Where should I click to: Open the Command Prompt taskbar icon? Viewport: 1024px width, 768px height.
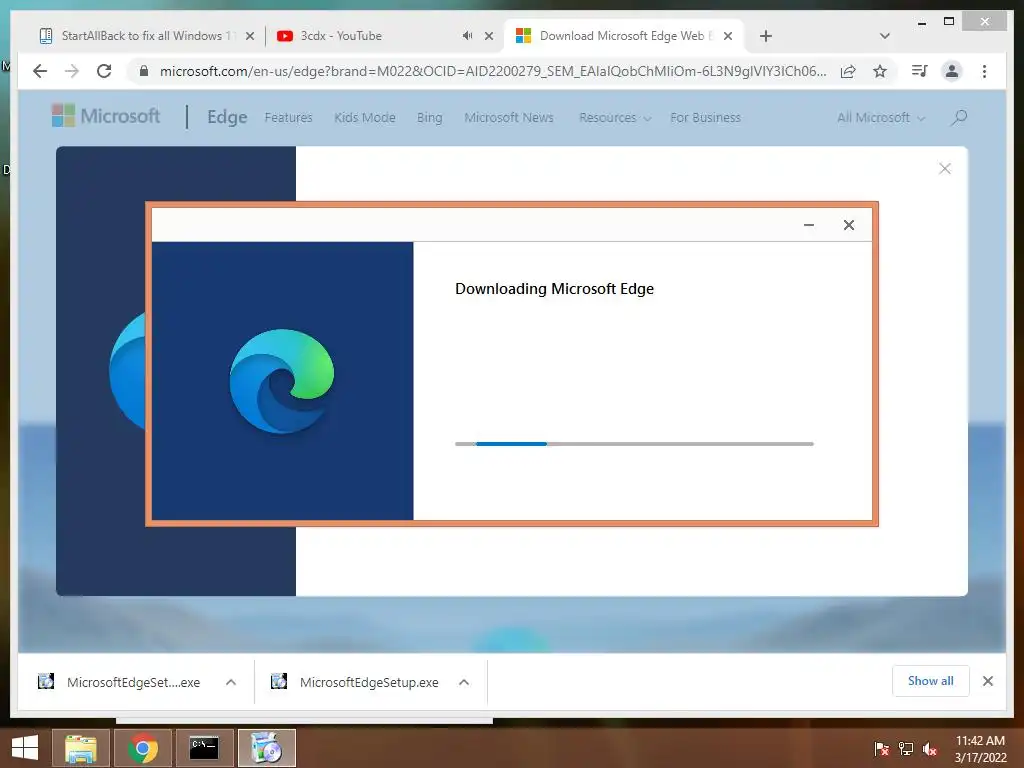(x=204, y=748)
